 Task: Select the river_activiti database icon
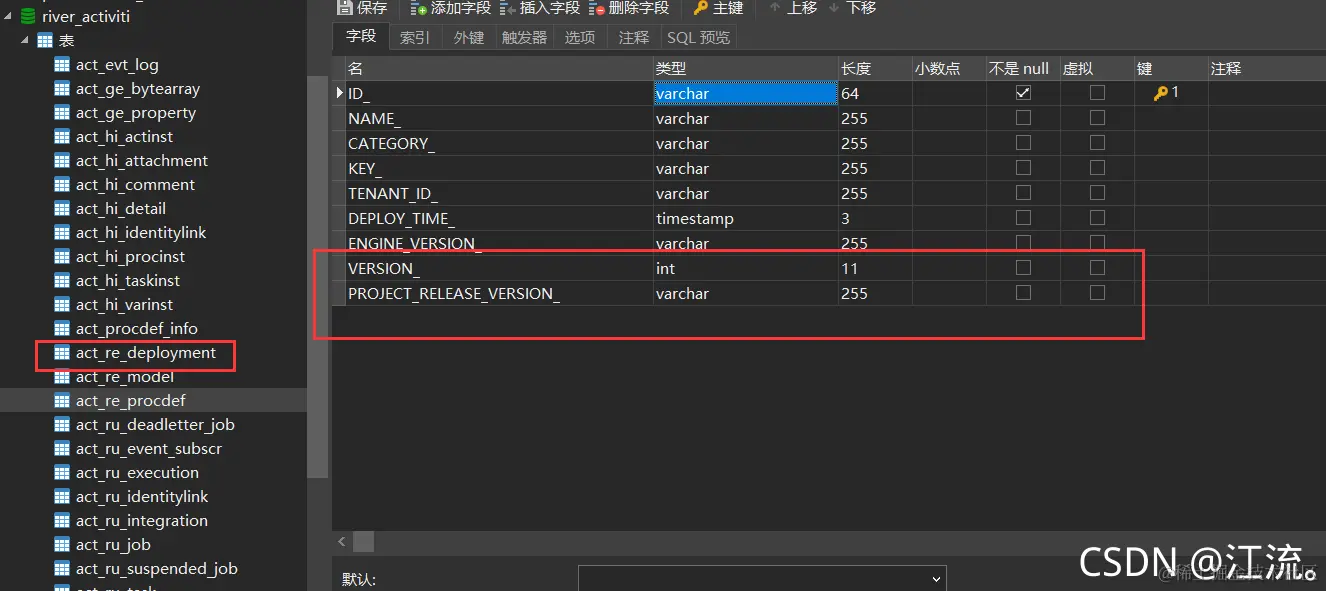point(28,16)
